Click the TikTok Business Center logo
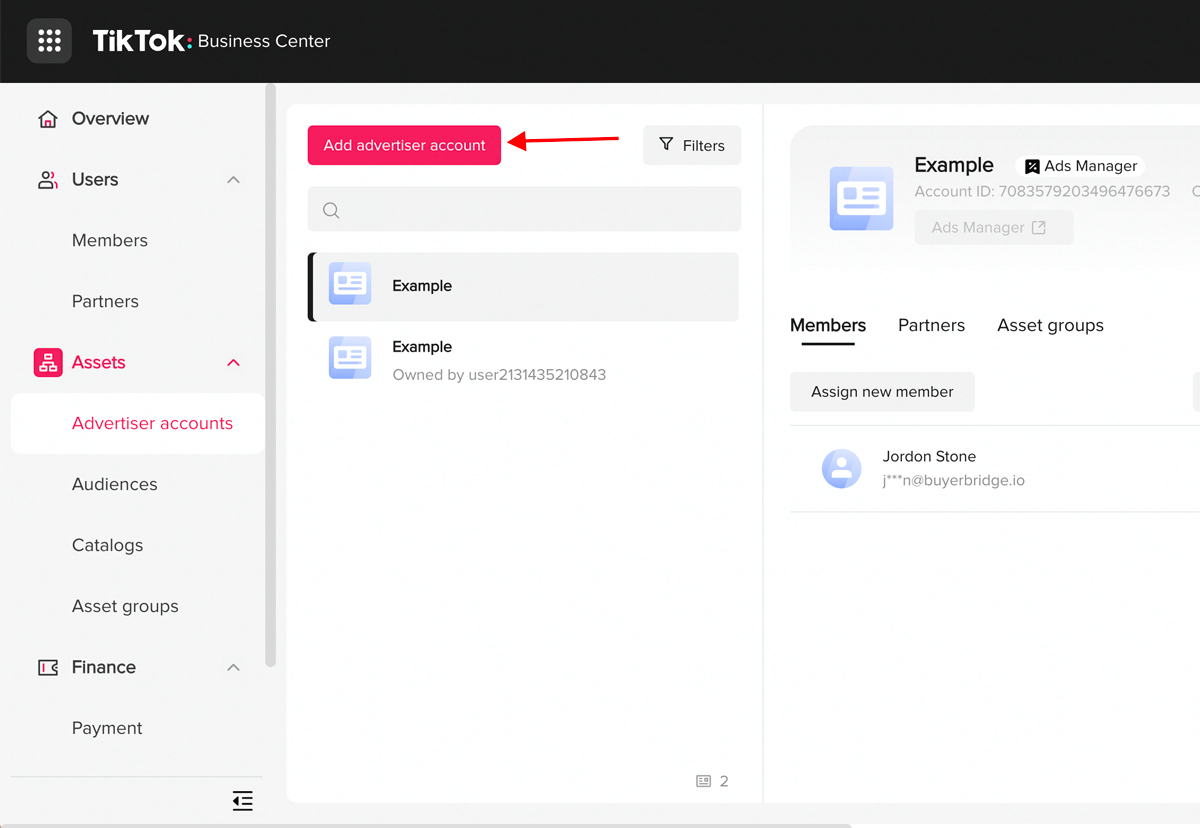Image resolution: width=1200 pixels, height=828 pixels. 211,41
